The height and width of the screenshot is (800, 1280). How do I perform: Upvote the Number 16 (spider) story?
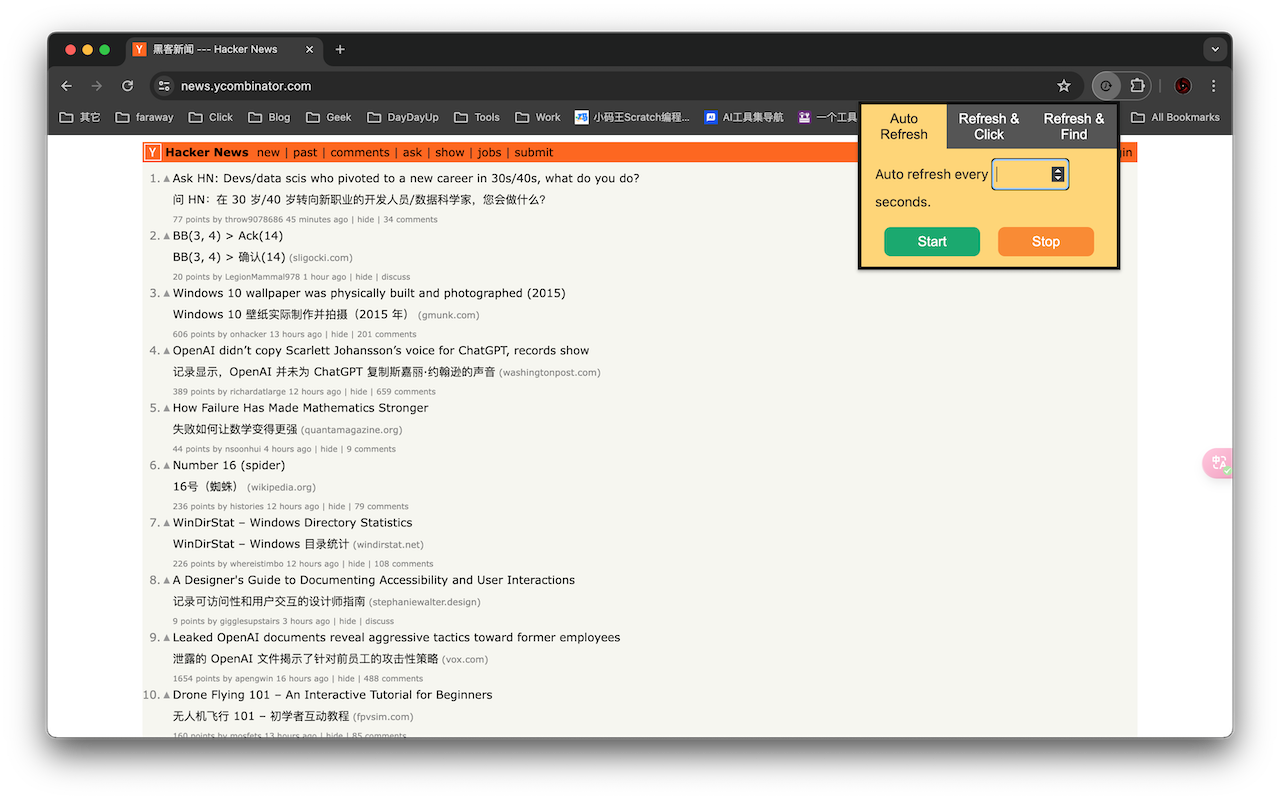click(167, 466)
